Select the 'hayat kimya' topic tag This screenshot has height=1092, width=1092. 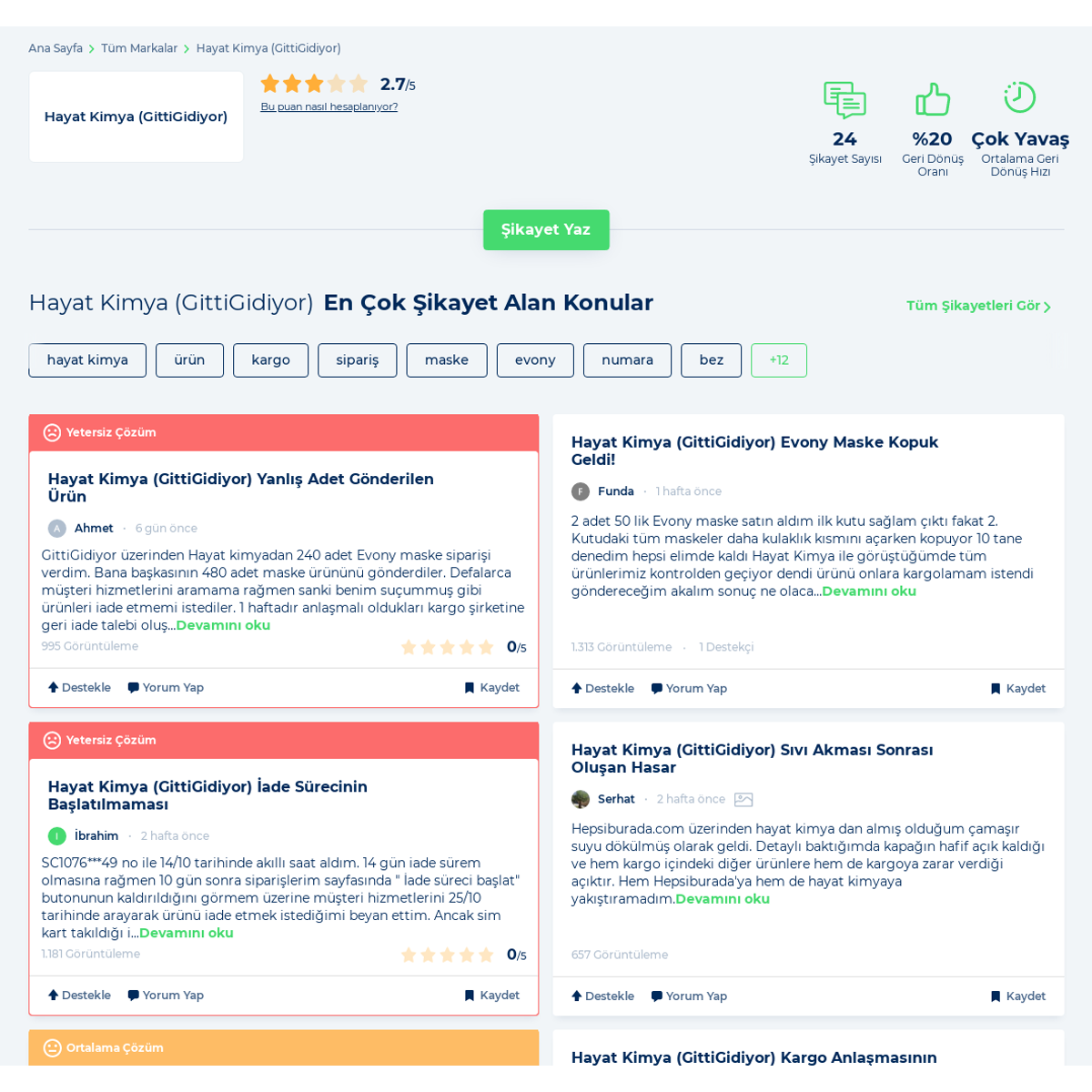click(x=87, y=360)
